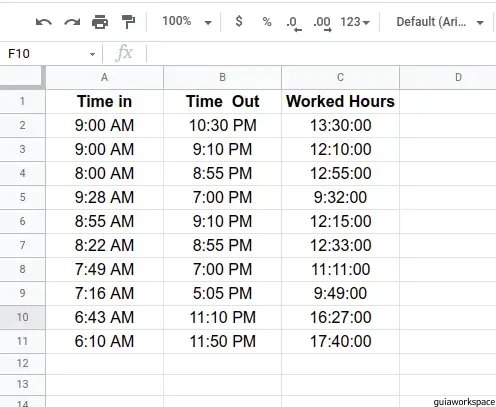The width and height of the screenshot is (496, 407).
Task: Select cell with 12:55:00
Action: (340, 173)
